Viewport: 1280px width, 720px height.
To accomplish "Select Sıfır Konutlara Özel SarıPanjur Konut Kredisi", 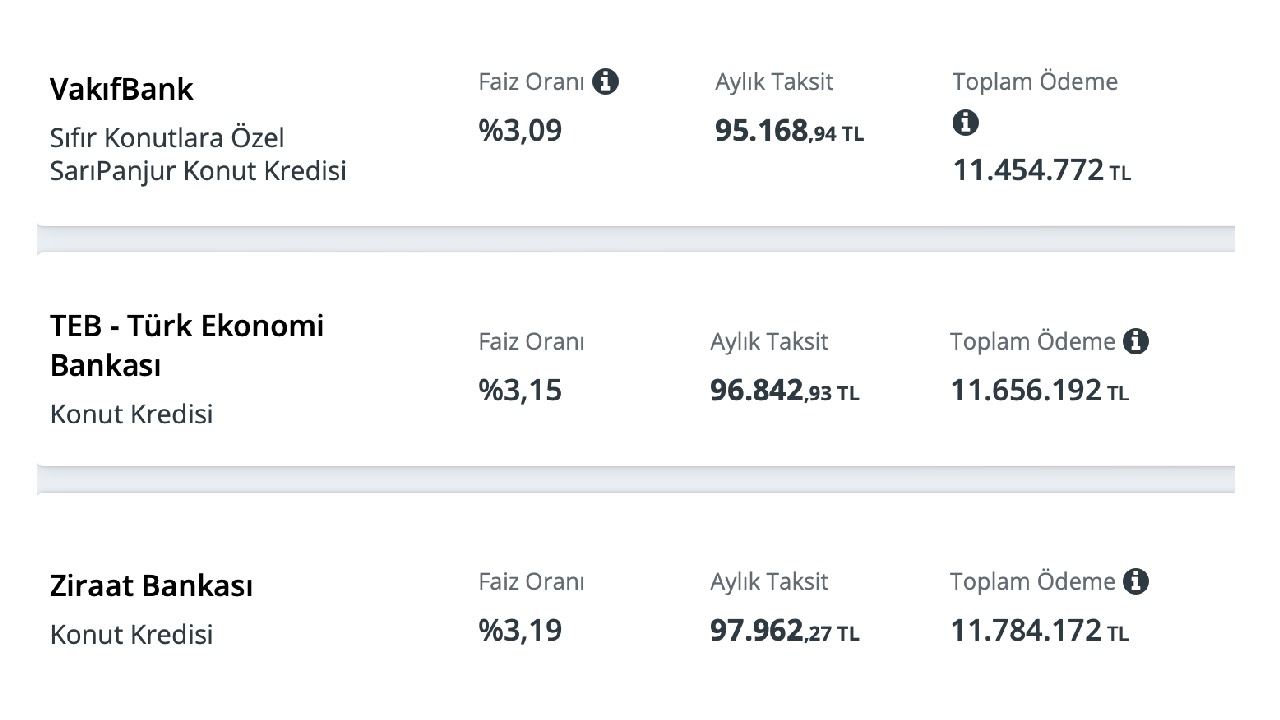I will pyautogui.click(x=198, y=154).
